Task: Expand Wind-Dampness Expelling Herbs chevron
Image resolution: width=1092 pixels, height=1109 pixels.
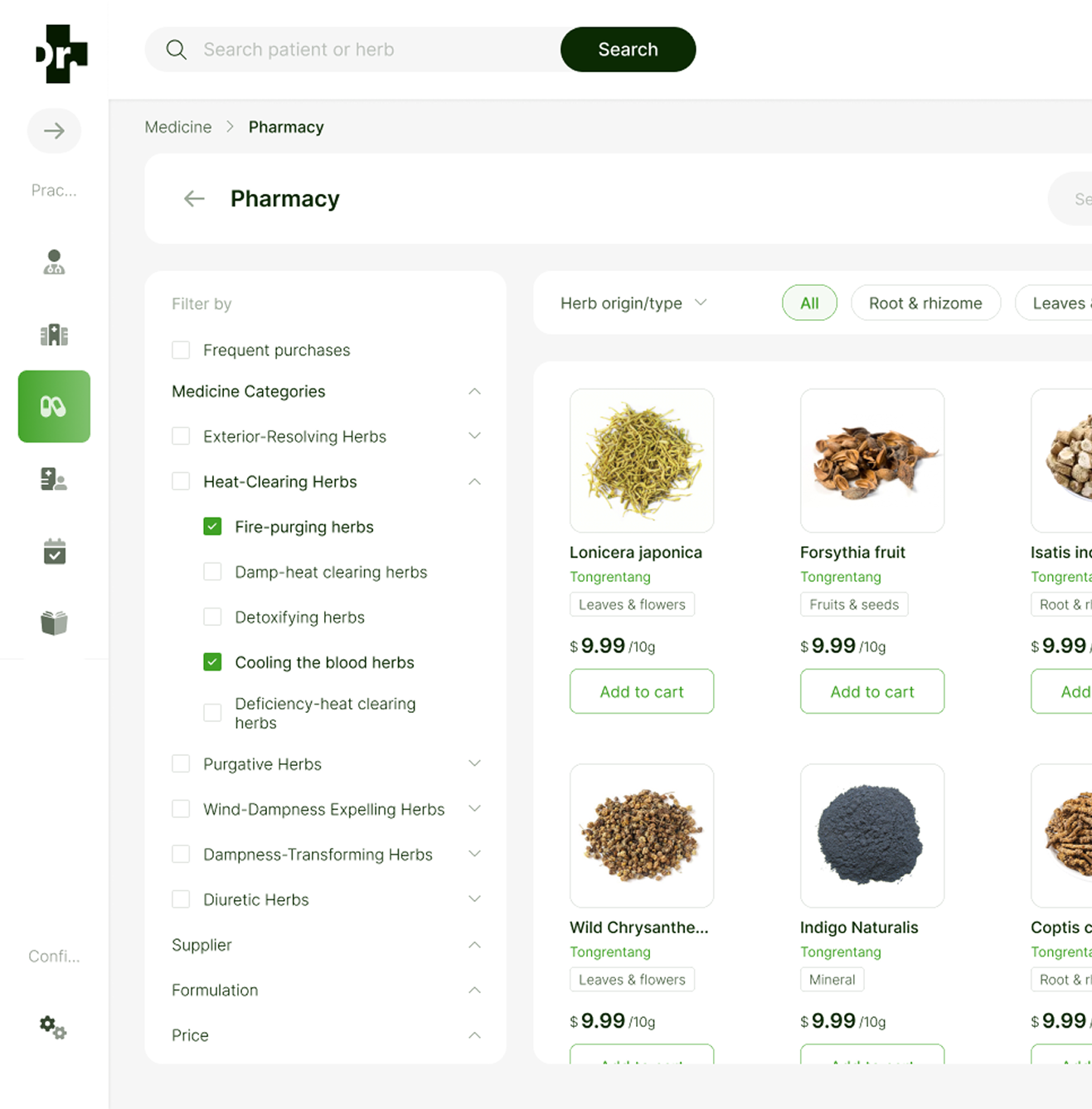Action: [x=474, y=809]
